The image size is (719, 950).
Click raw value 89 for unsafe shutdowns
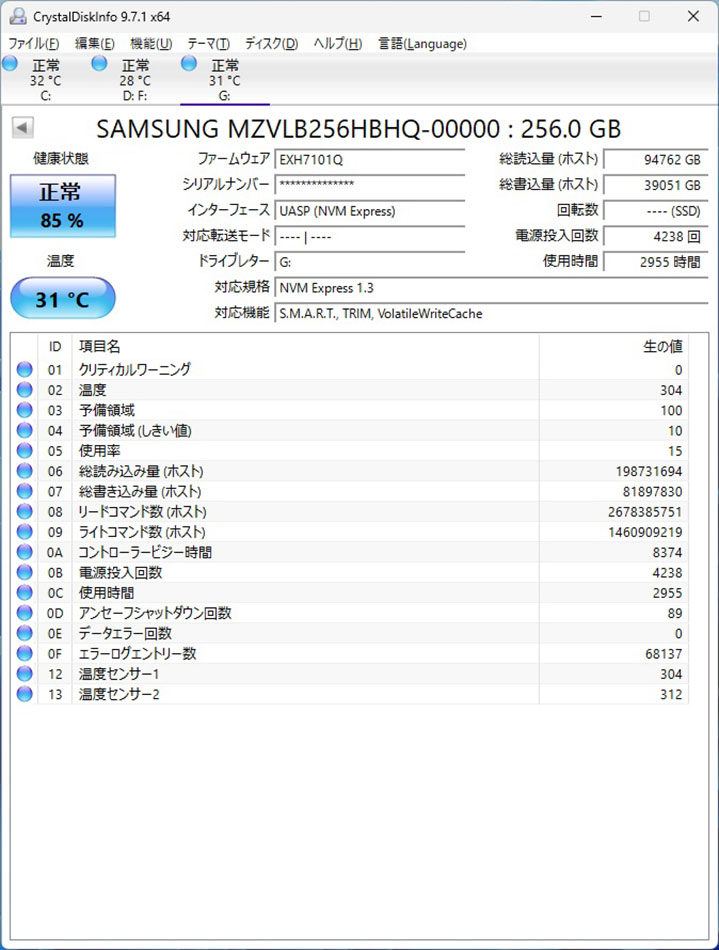point(675,613)
